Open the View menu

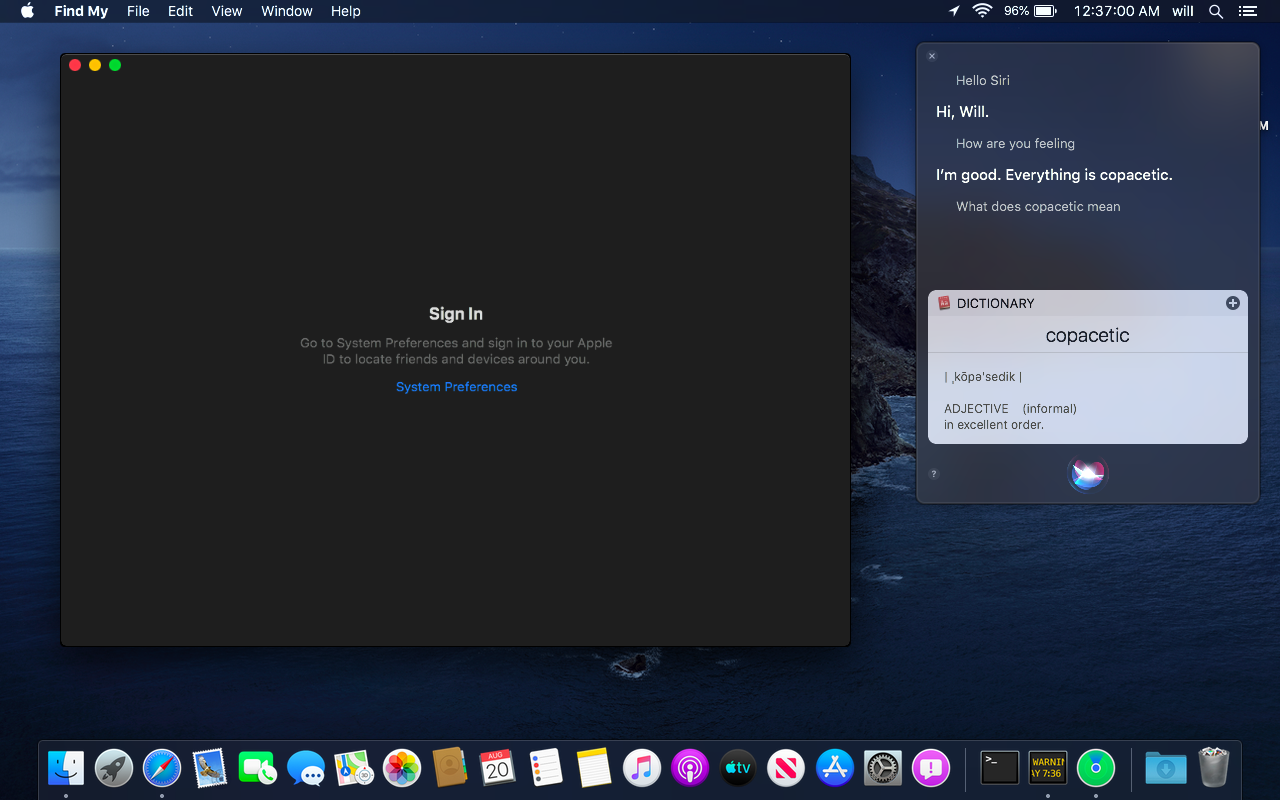coord(227,11)
